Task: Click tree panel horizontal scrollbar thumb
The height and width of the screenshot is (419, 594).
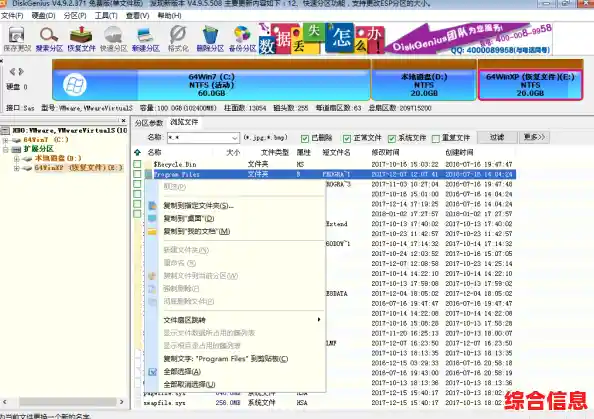Action: (68, 402)
